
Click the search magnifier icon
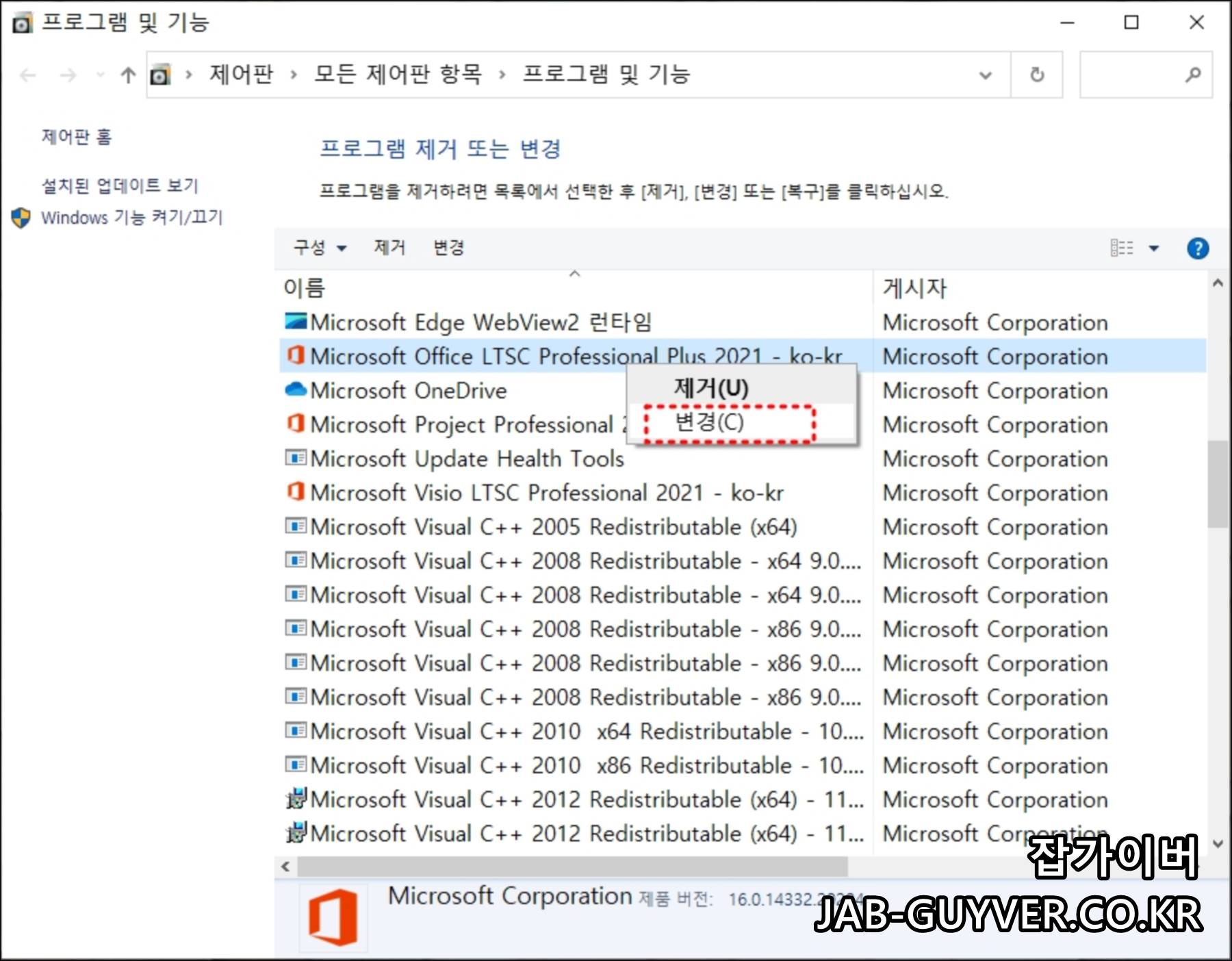(1193, 75)
